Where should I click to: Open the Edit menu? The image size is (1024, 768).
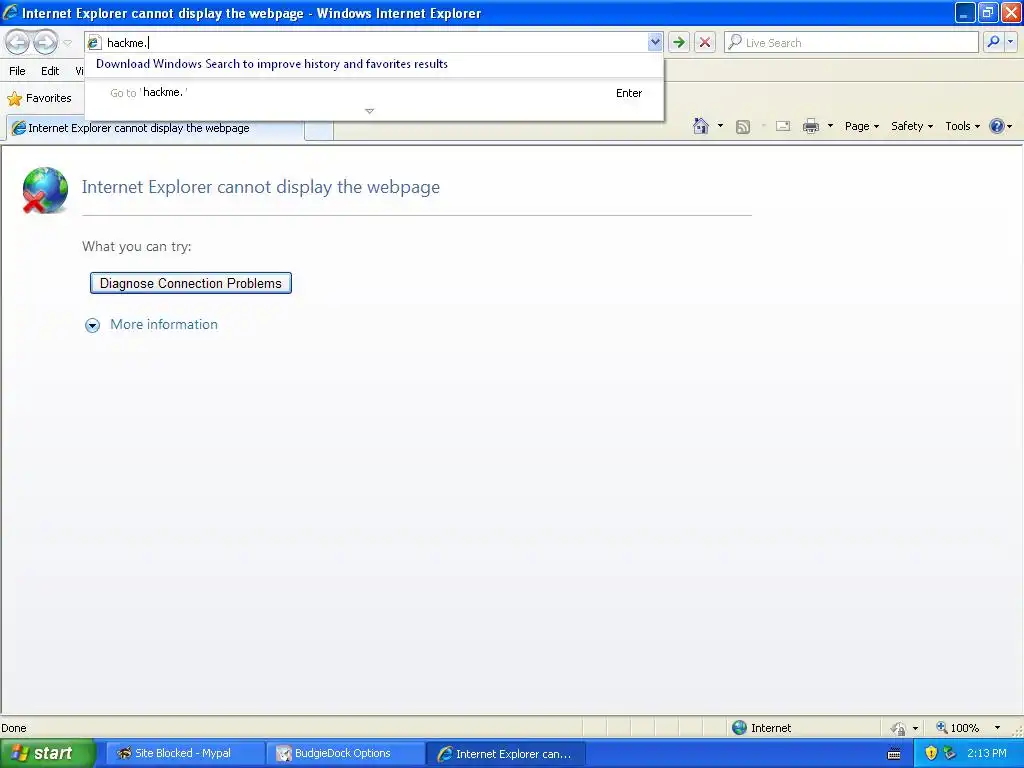click(50, 71)
